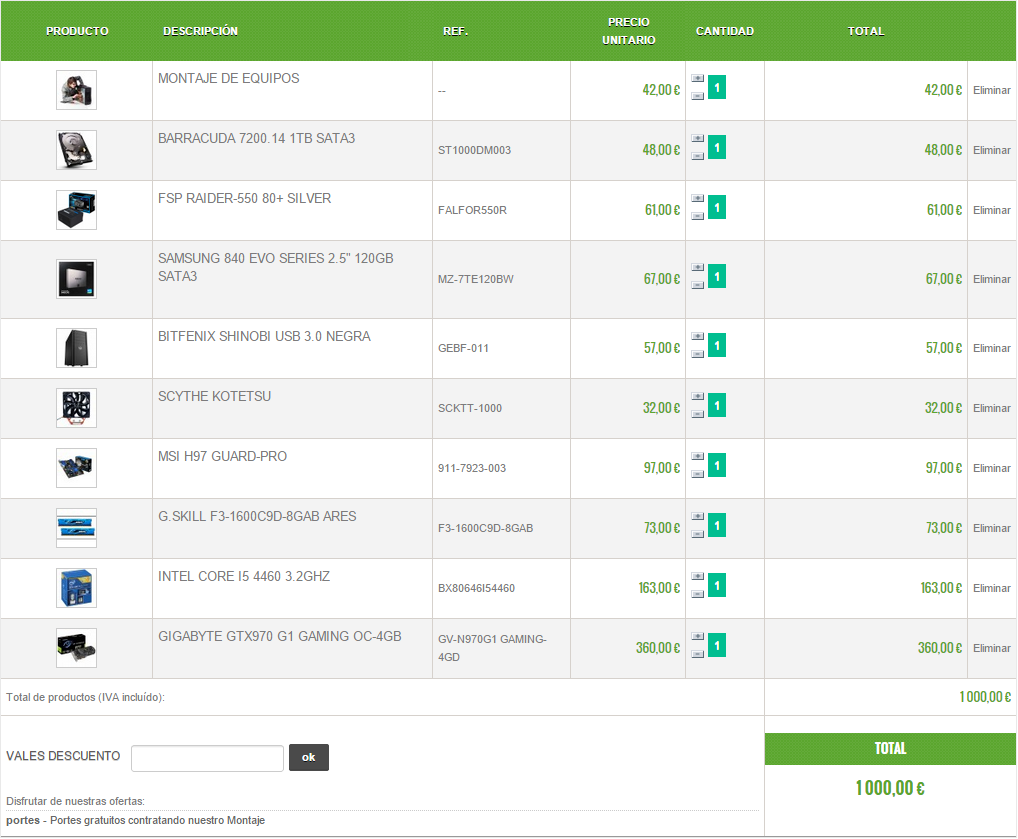
Task: Select reference text BX80646I54460
Action: click(476, 588)
